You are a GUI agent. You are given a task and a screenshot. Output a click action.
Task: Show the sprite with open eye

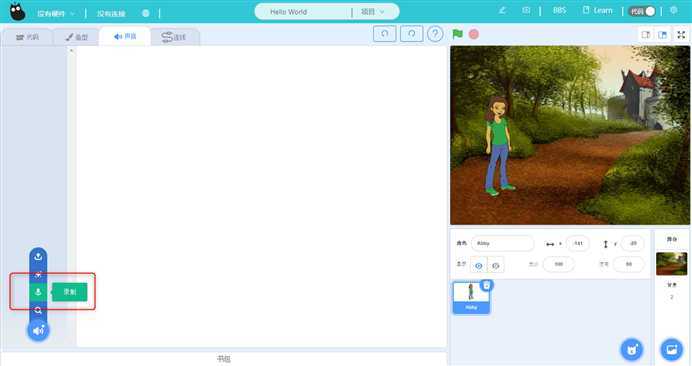click(478, 265)
